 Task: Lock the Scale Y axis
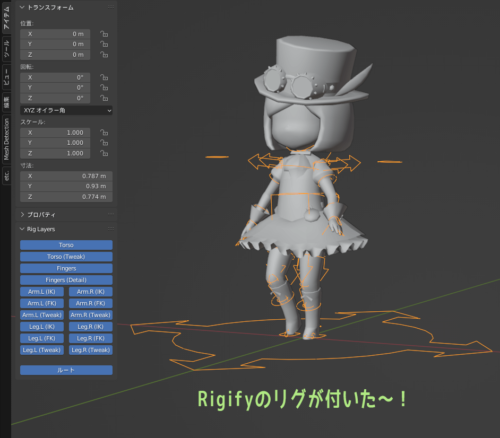click(104, 143)
